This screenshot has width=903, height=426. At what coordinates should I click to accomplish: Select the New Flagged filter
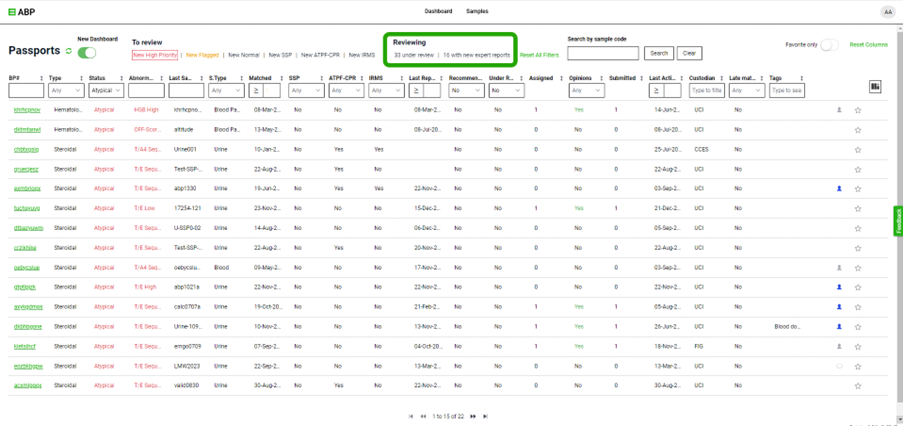(x=202, y=55)
